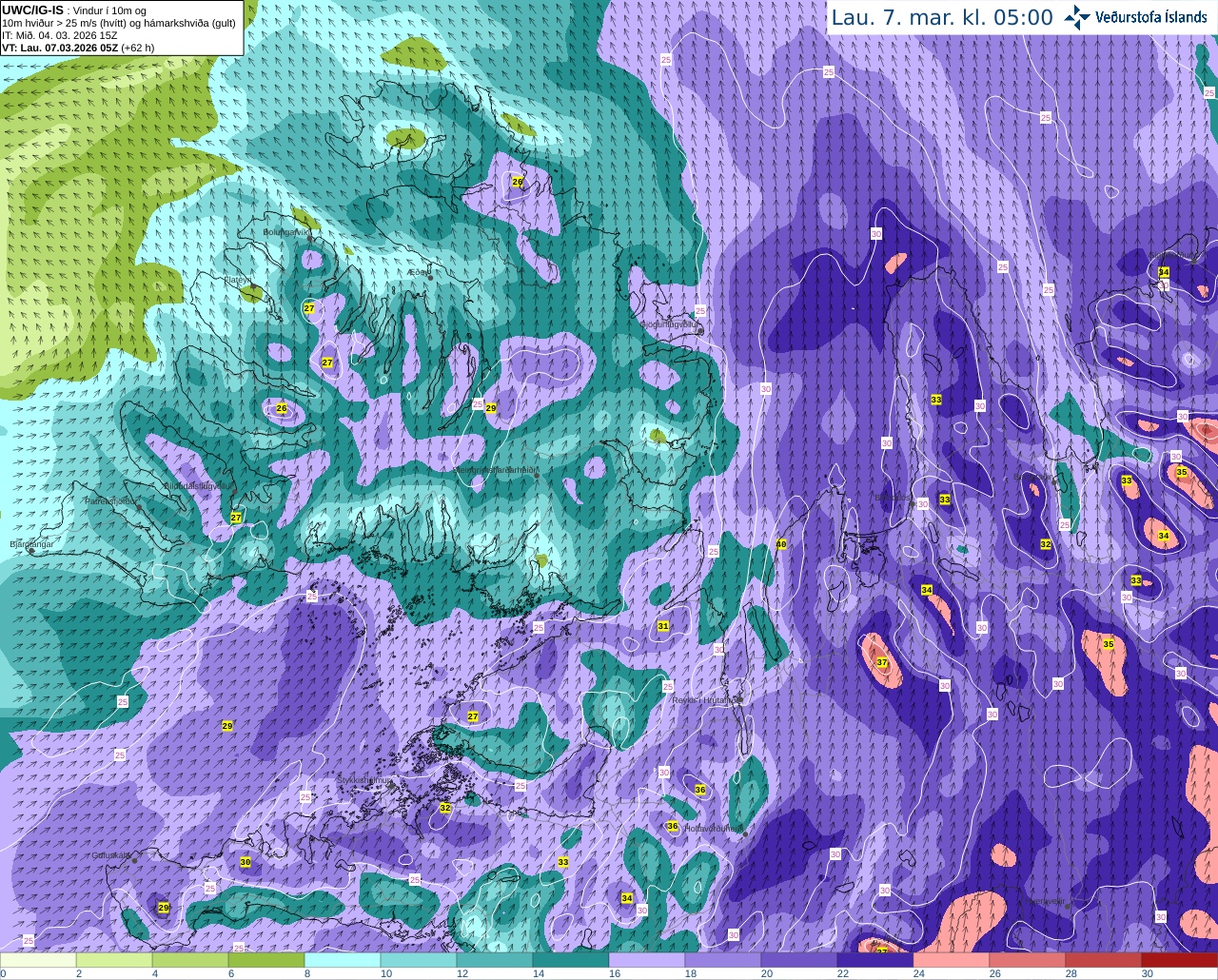Click the yellow 36 marker beside Holtavörðuheiði
The image size is (1218, 980).
(x=673, y=826)
